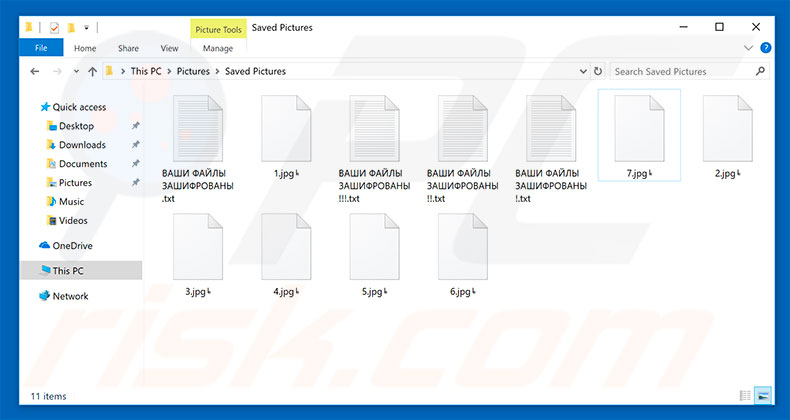Viewport: 790px width, 420px height.
Task: Click the Properties quick access toolbar icon
Action: [x=54, y=28]
